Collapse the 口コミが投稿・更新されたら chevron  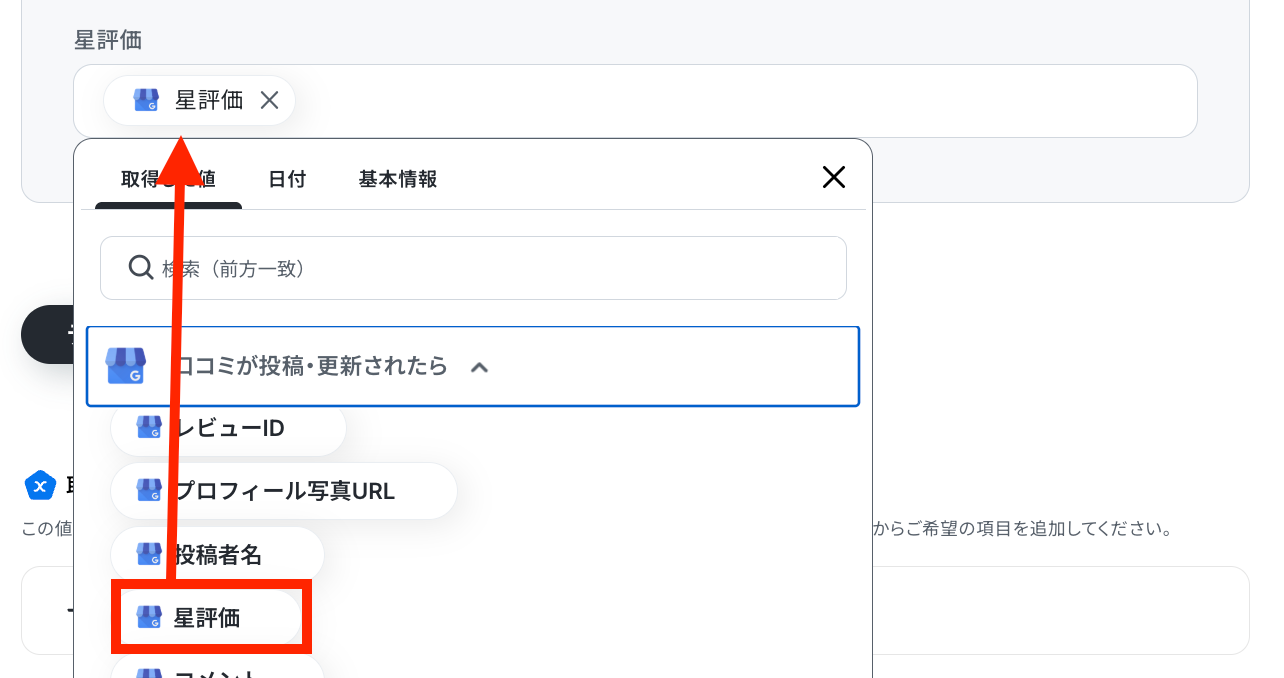tap(479, 367)
